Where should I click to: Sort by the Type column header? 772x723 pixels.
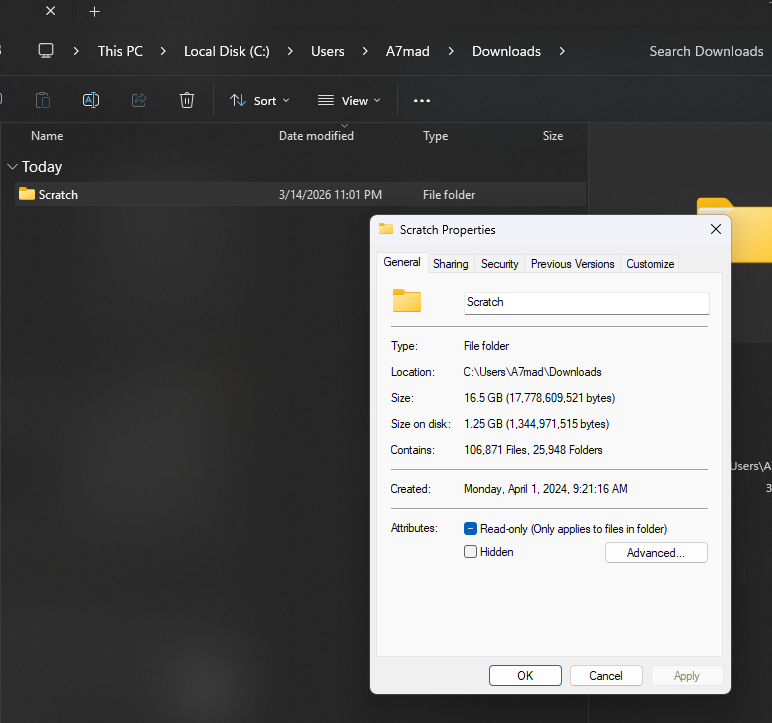click(435, 136)
